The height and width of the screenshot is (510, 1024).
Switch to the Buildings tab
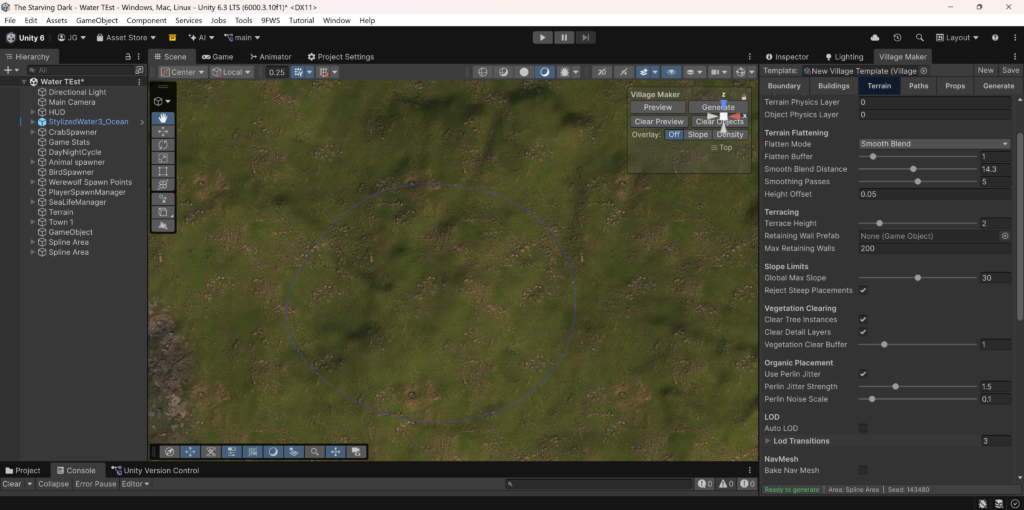[833, 86]
